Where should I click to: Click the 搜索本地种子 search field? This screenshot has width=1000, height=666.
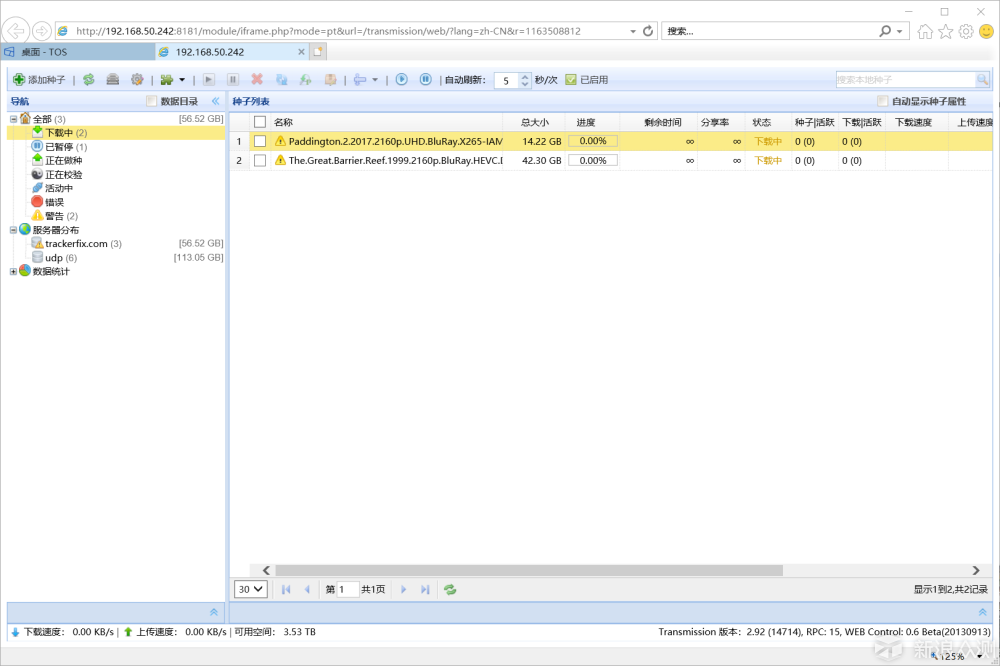pyautogui.click(x=905, y=79)
